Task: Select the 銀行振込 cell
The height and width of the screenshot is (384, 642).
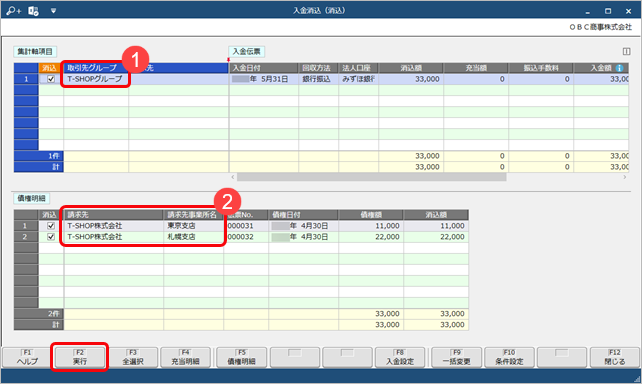Action: click(x=319, y=79)
